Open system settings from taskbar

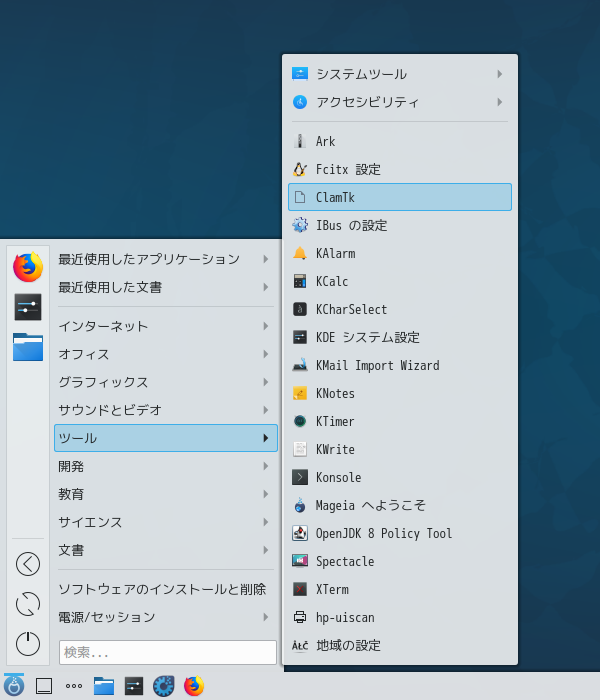[134, 686]
